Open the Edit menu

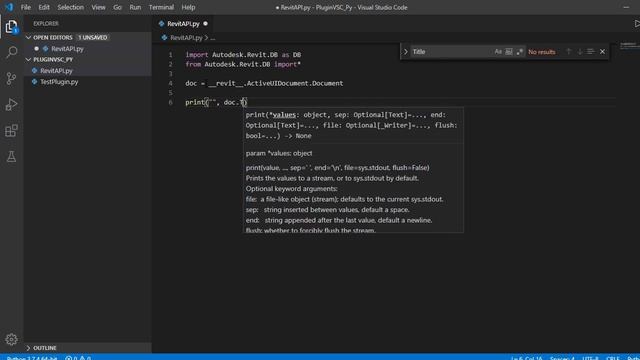(x=44, y=7)
